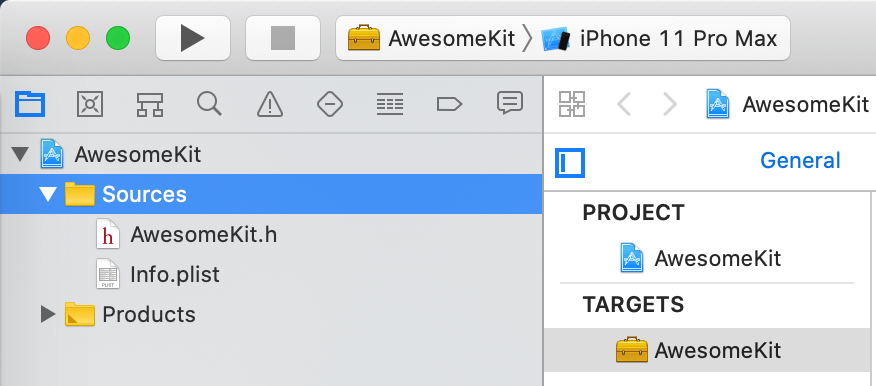Image resolution: width=876 pixels, height=386 pixels.
Task: Show the Report navigator speech bubble
Action: pos(510,104)
